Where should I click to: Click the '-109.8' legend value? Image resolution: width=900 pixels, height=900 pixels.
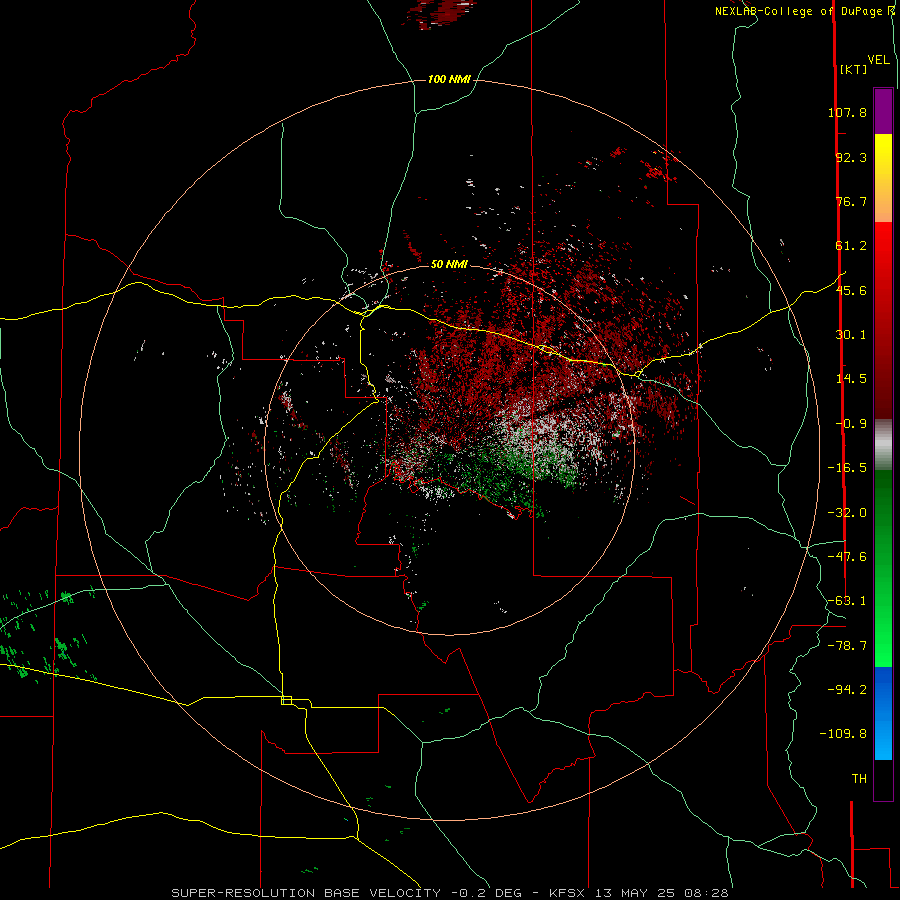[x=843, y=734]
